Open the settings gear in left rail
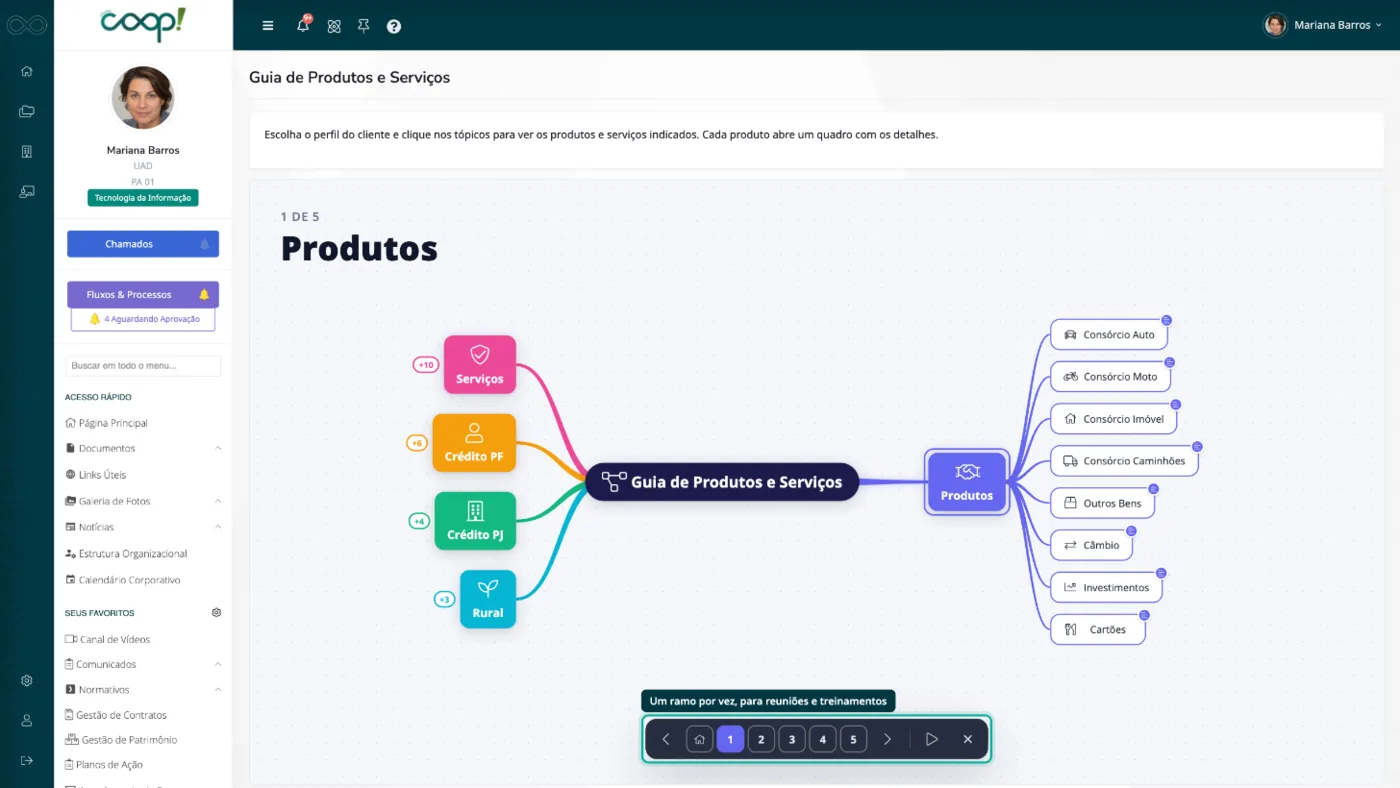 click(27, 681)
